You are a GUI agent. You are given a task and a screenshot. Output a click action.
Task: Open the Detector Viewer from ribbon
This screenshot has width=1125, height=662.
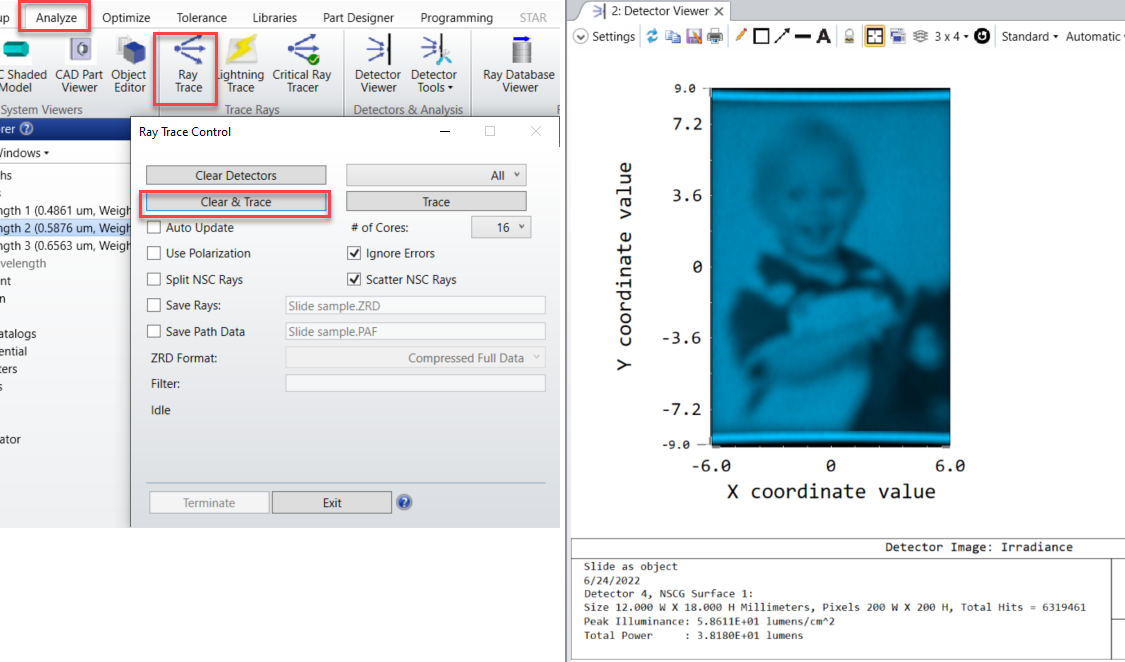(378, 67)
